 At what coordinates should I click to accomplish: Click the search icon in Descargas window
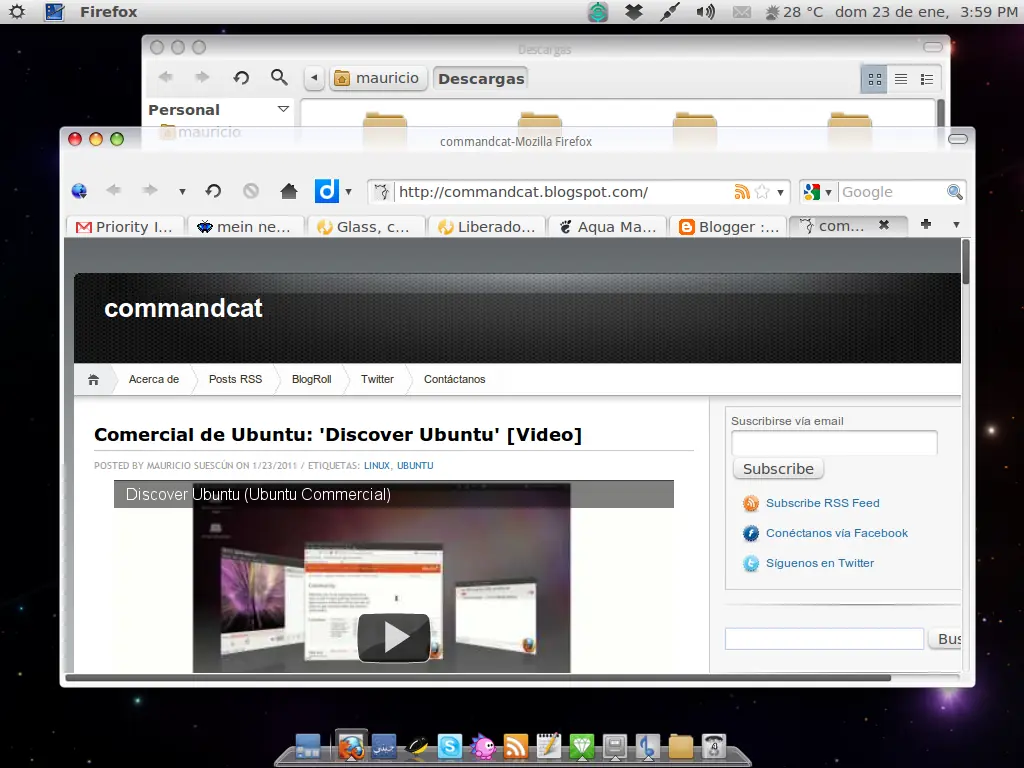point(279,78)
